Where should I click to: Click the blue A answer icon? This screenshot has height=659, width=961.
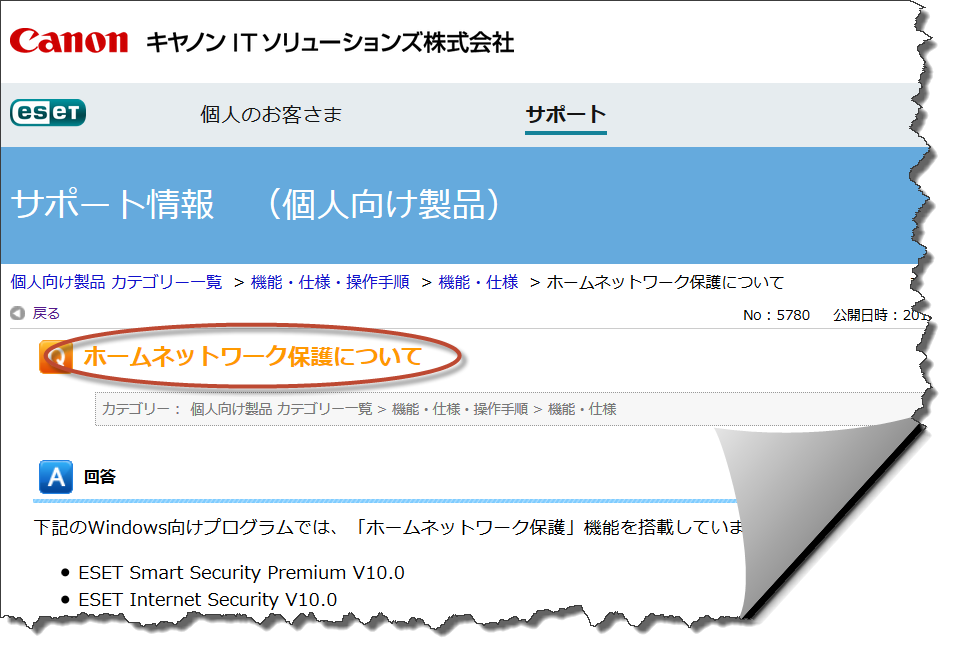click(56, 477)
